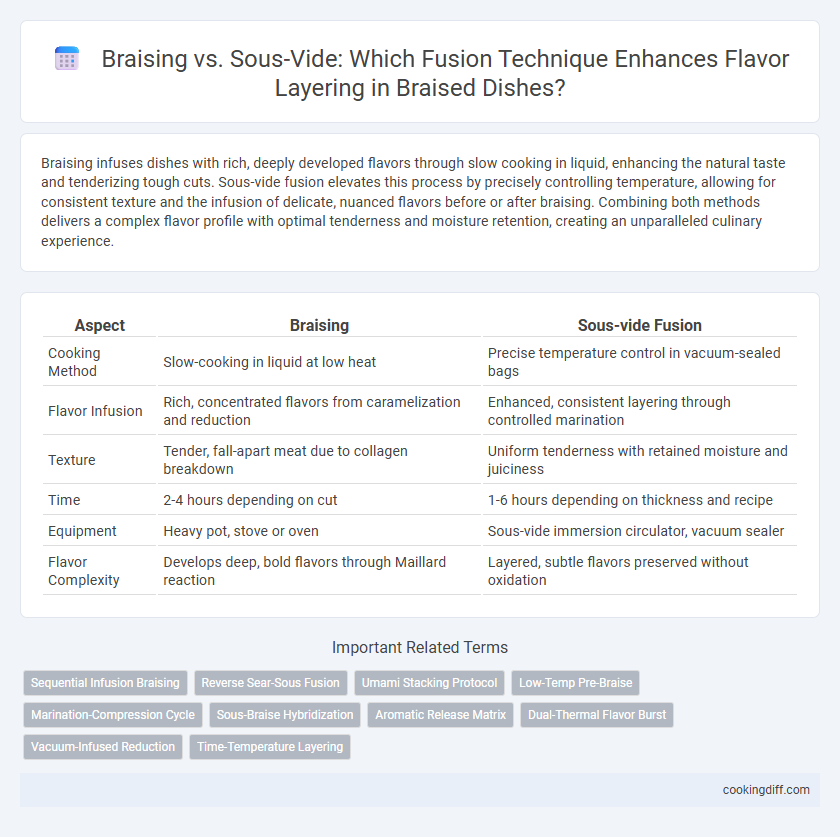Select the Marination-Compression Cycle tag
Viewport: 840px width, 837px height.
[x=113, y=715]
